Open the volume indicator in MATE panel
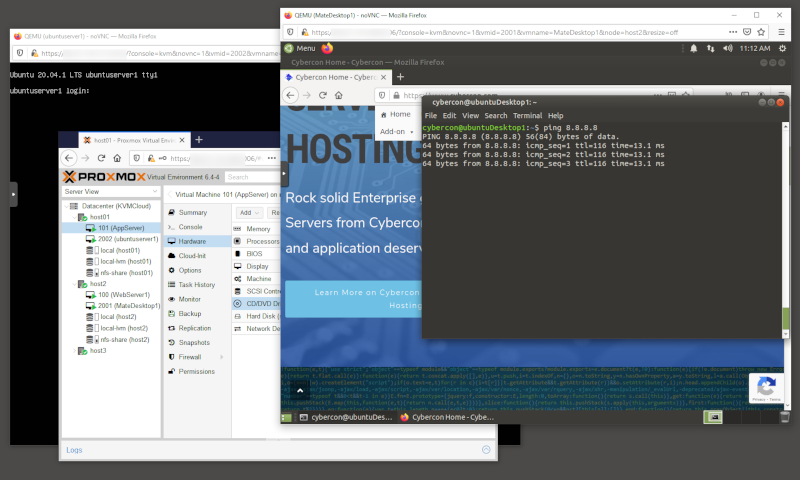The height and width of the screenshot is (480, 800). pyautogui.click(x=728, y=48)
